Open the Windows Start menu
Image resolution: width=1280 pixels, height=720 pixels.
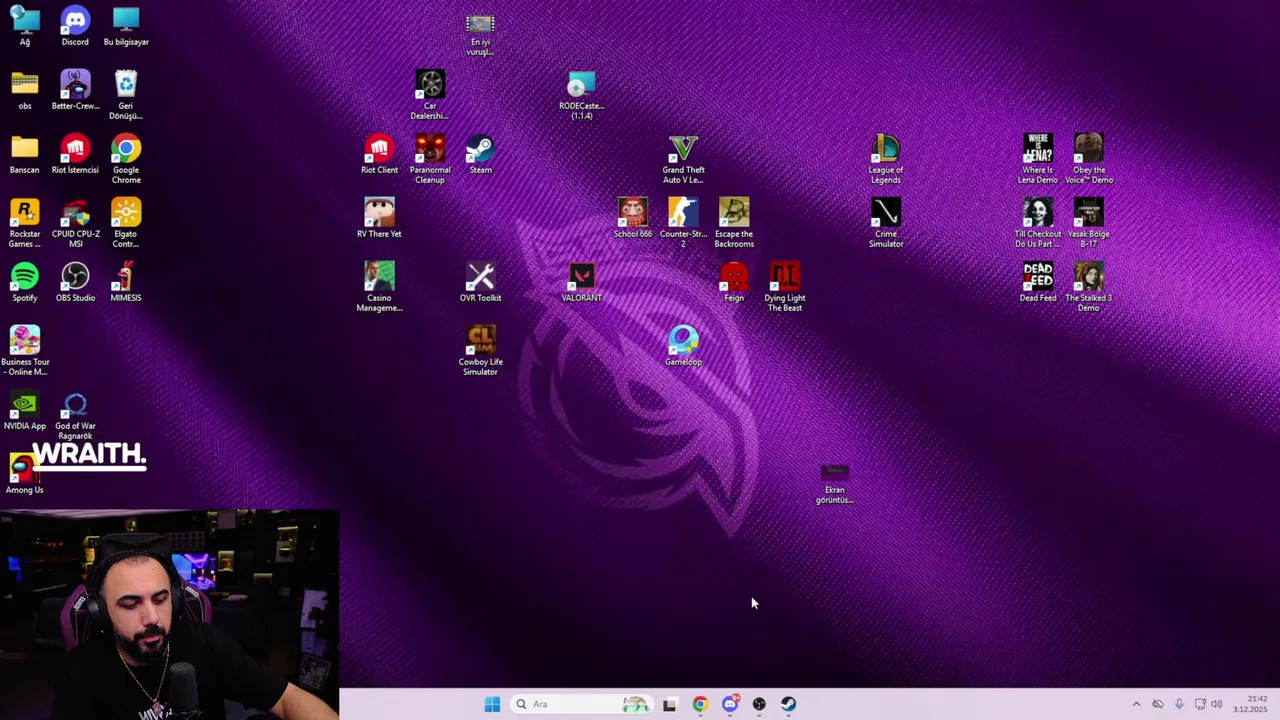click(492, 704)
